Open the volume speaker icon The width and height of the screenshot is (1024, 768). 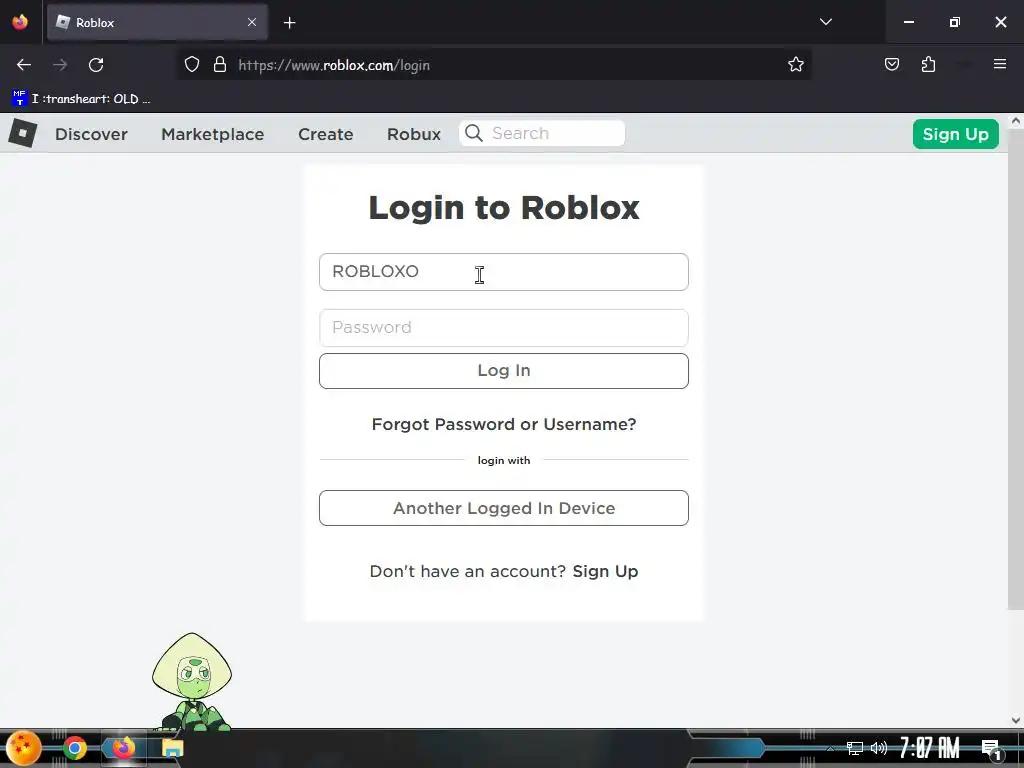(x=879, y=748)
